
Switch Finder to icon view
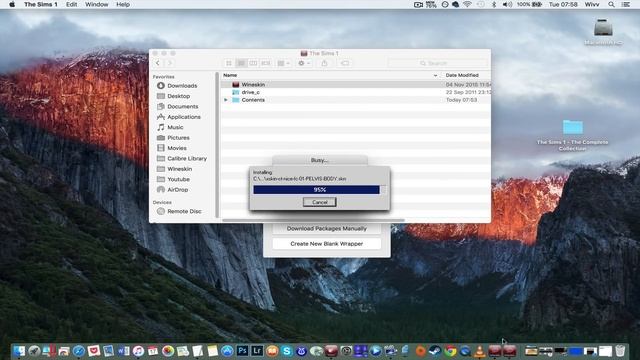pyautogui.click(x=229, y=63)
